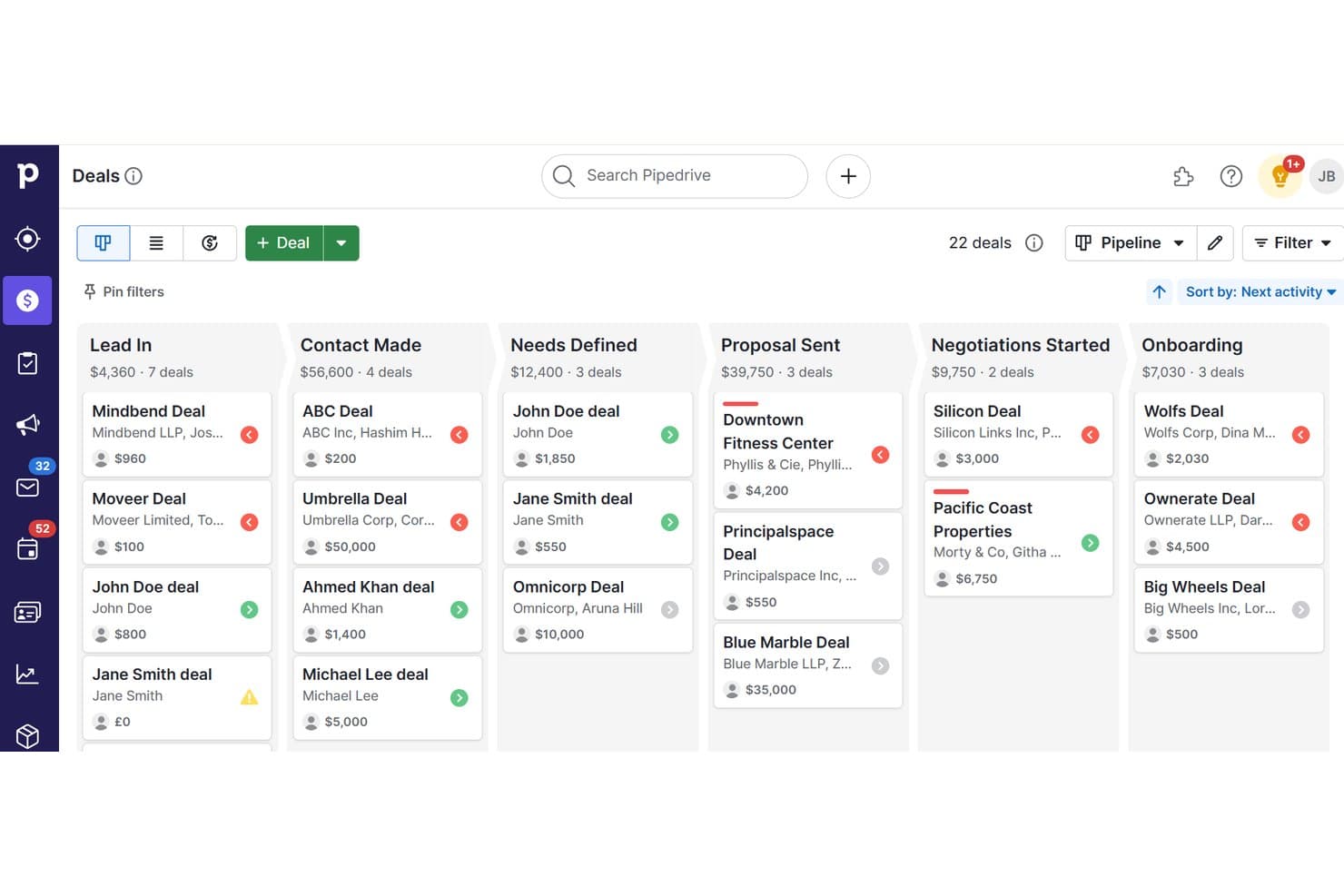Open the Deal button dropdown arrow

coord(341,242)
